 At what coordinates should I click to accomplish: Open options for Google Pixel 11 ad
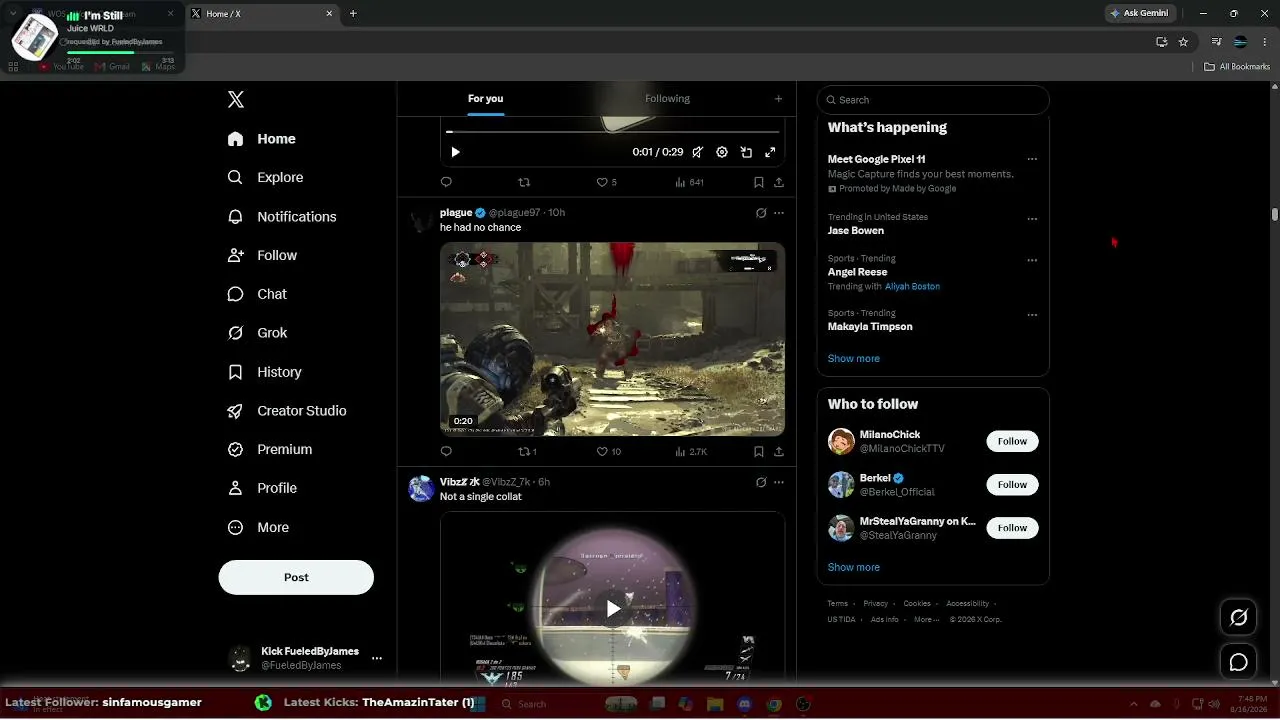coord(1032,159)
